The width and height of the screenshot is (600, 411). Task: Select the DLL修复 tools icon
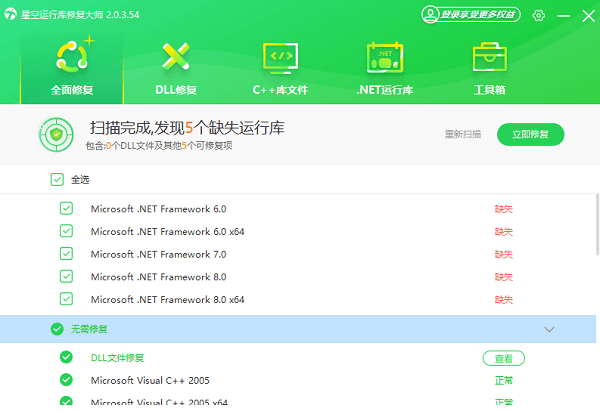click(x=175, y=56)
